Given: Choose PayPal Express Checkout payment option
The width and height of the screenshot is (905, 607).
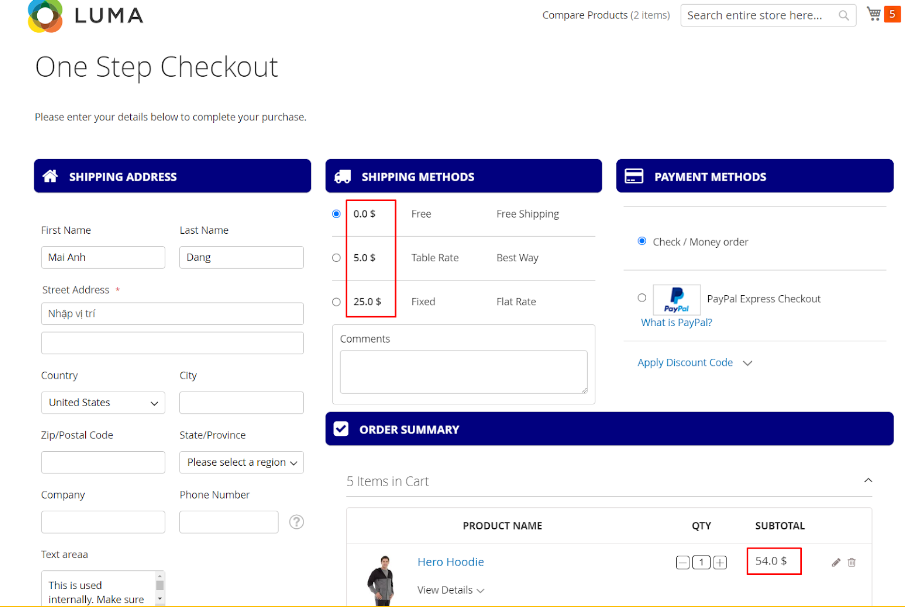Looking at the screenshot, I should click(642, 298).
